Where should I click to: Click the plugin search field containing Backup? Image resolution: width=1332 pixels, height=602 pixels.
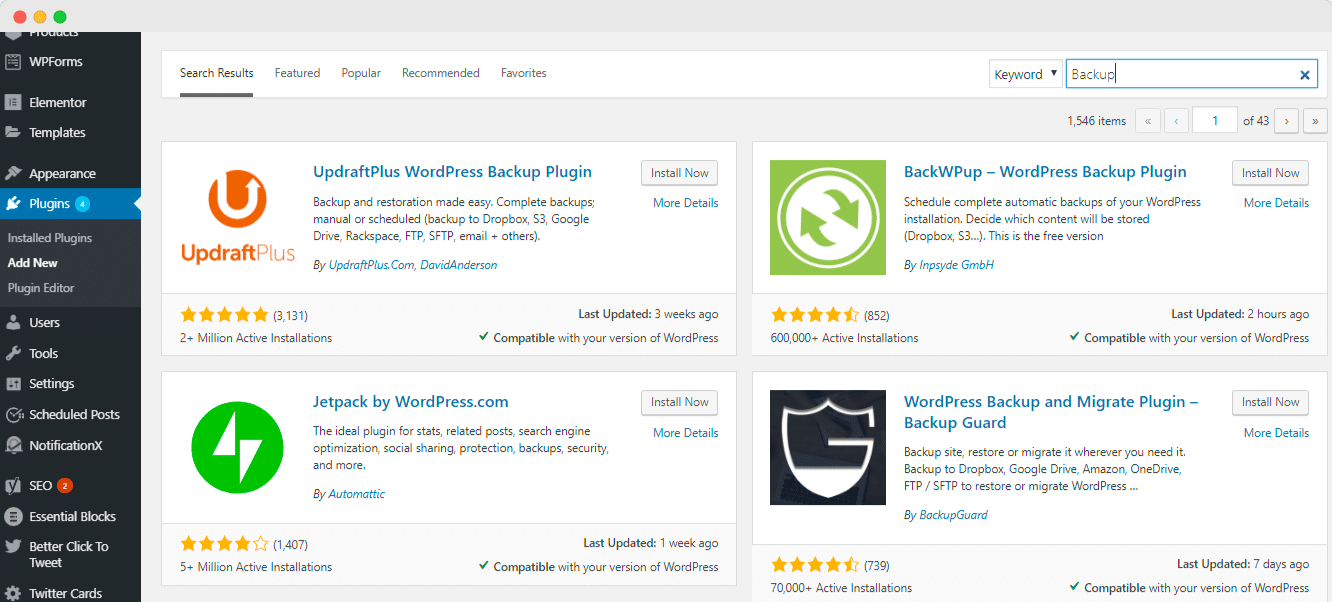click(x=1192, y=74)
